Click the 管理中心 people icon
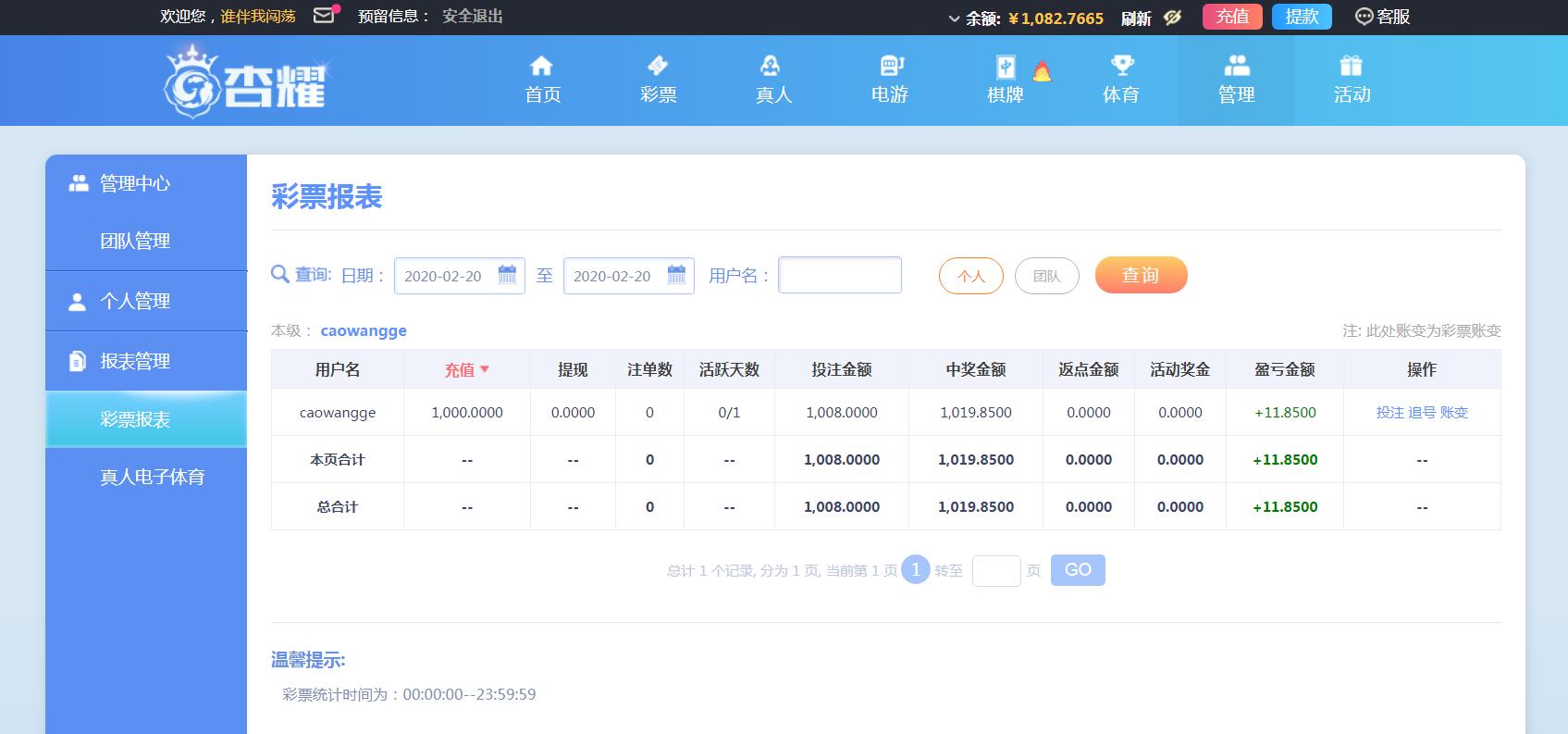Screen dimensions: 1568x734 [79, 183]
